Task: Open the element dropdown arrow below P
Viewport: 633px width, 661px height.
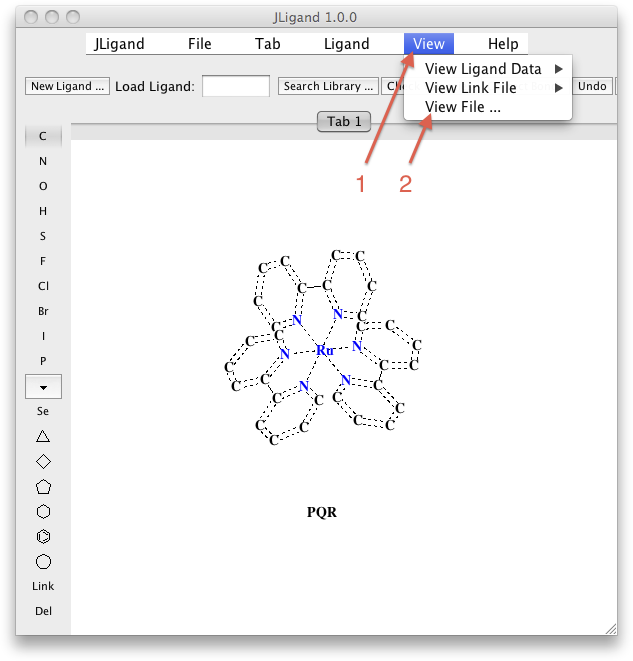Action: click(43, 386)
